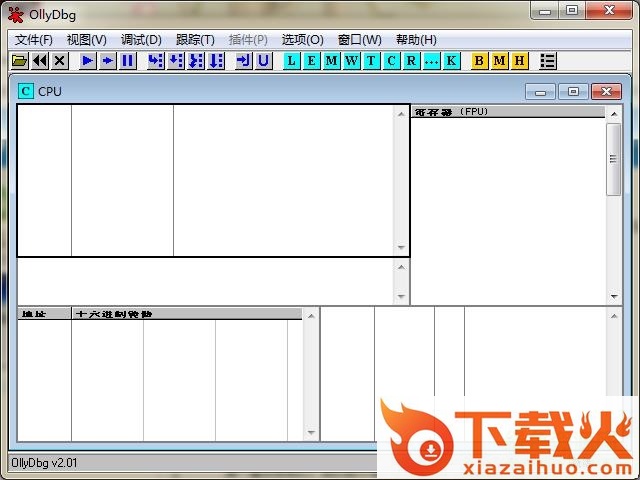
Task: Click the Step into icon
Action: click(x=156, y=61)
